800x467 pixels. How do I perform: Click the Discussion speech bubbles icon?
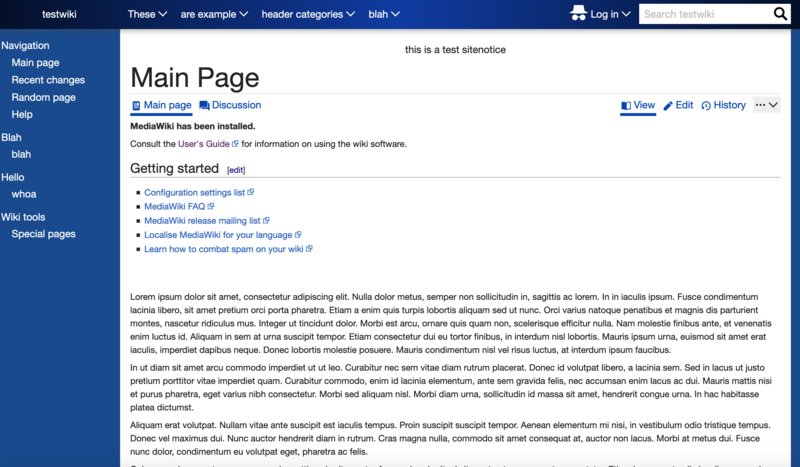click(x=204, y=106)
